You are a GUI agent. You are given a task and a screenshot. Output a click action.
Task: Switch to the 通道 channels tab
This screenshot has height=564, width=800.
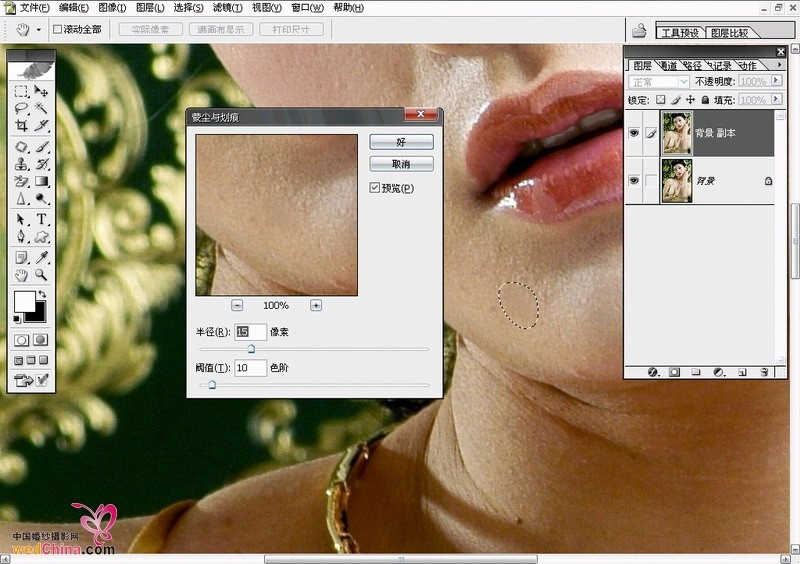coord(667,65)
